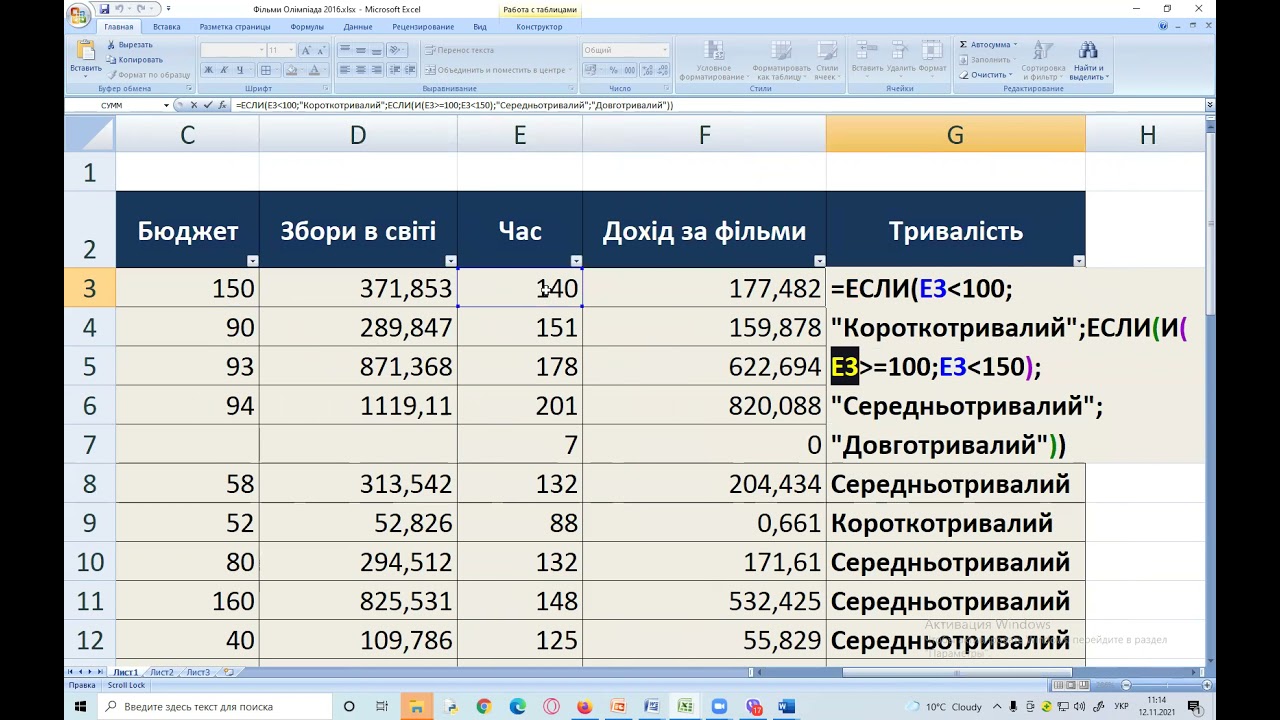Click AutoSum (Автосумма)
Viewport: 1280px width, 720px height.
pyautogui.click(x=987, y=44)
